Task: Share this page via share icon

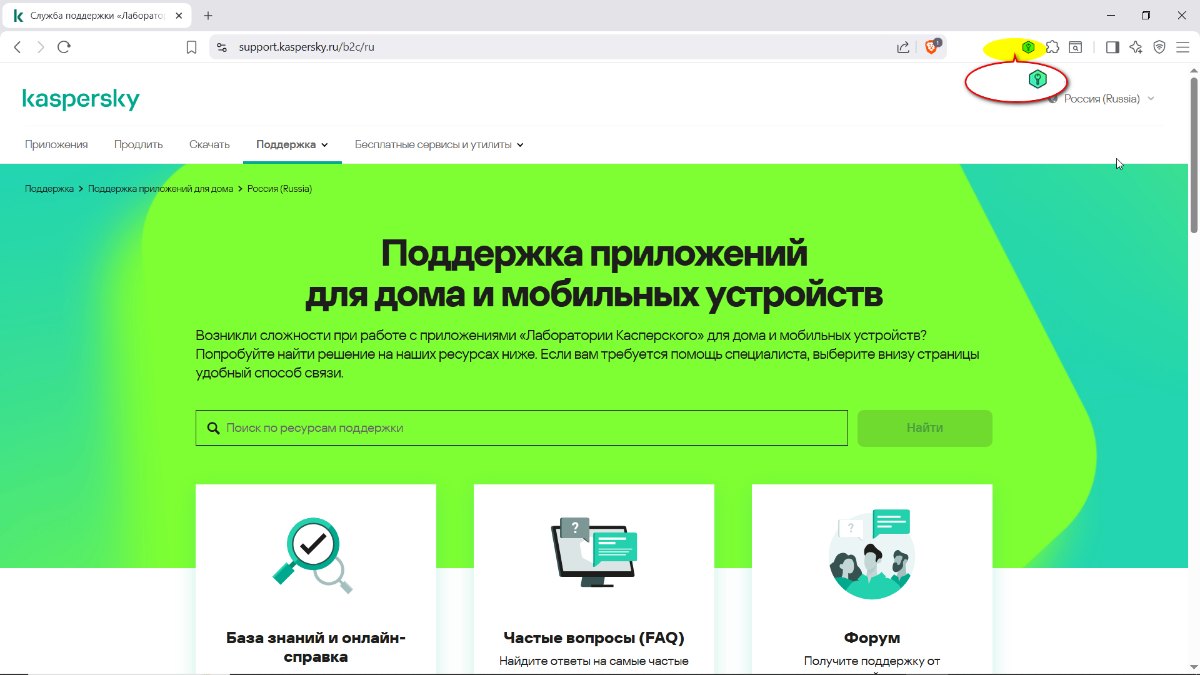Action: coord(903,47)
